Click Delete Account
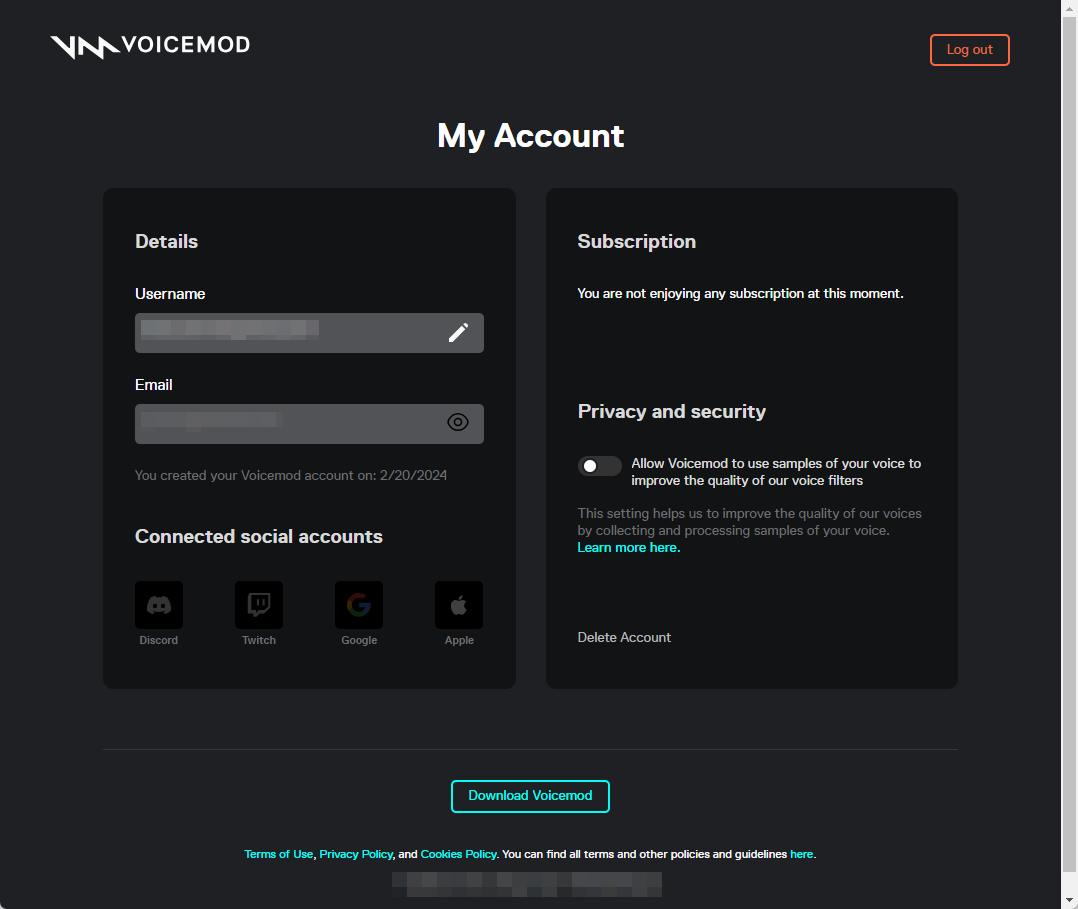The width and height of the screenshot is (1078, 909). click(x=624, y=637)
